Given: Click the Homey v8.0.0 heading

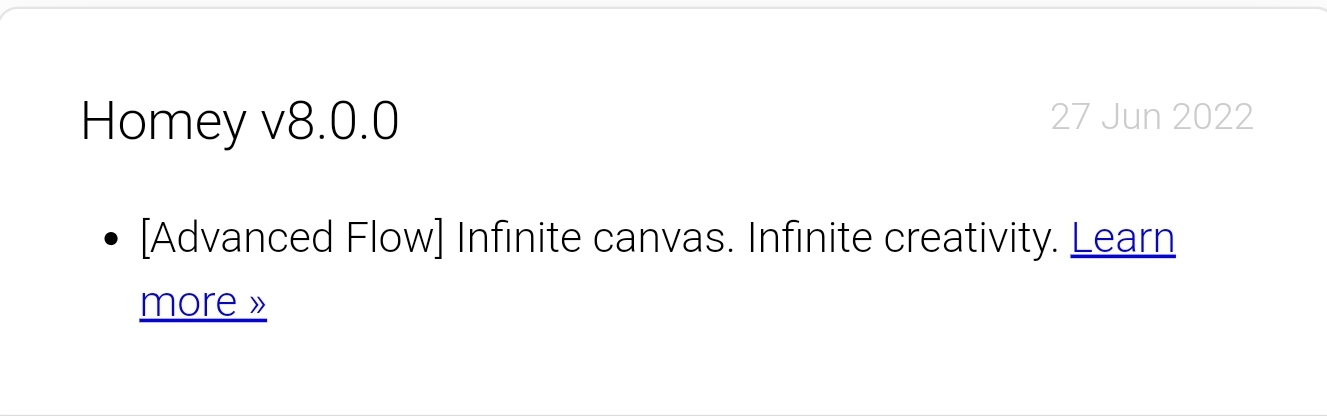Looking at the screenshot, I should [240, 122].
